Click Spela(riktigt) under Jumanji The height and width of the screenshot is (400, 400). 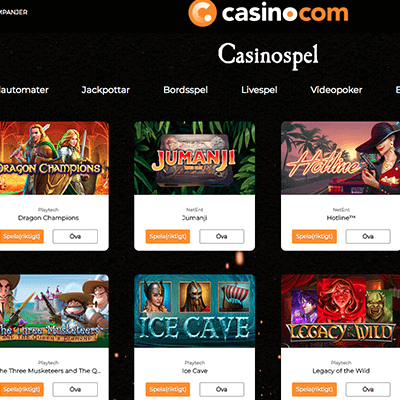click(168, 236)
